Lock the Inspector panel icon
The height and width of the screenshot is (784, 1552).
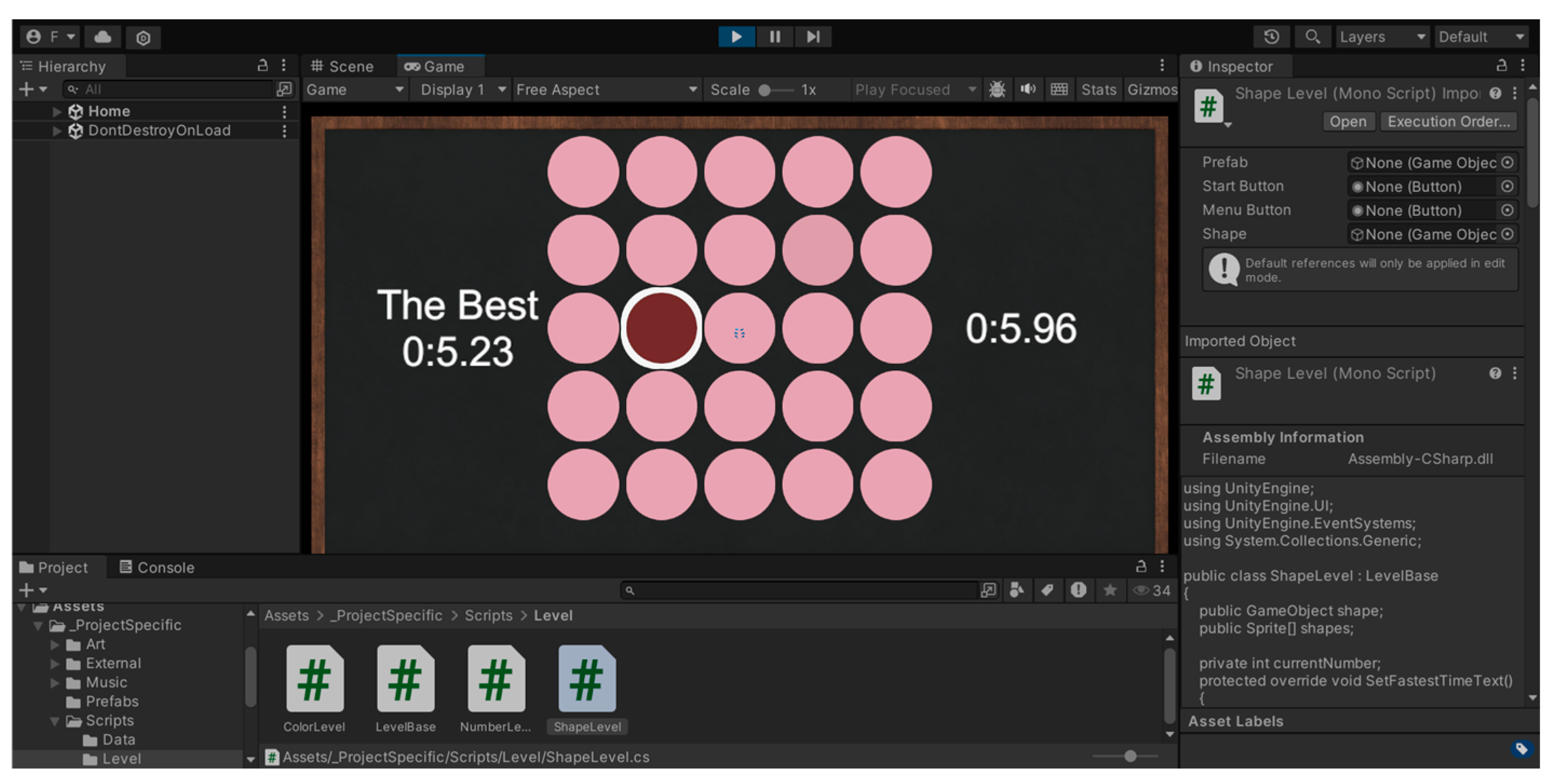coord(1501,65)
